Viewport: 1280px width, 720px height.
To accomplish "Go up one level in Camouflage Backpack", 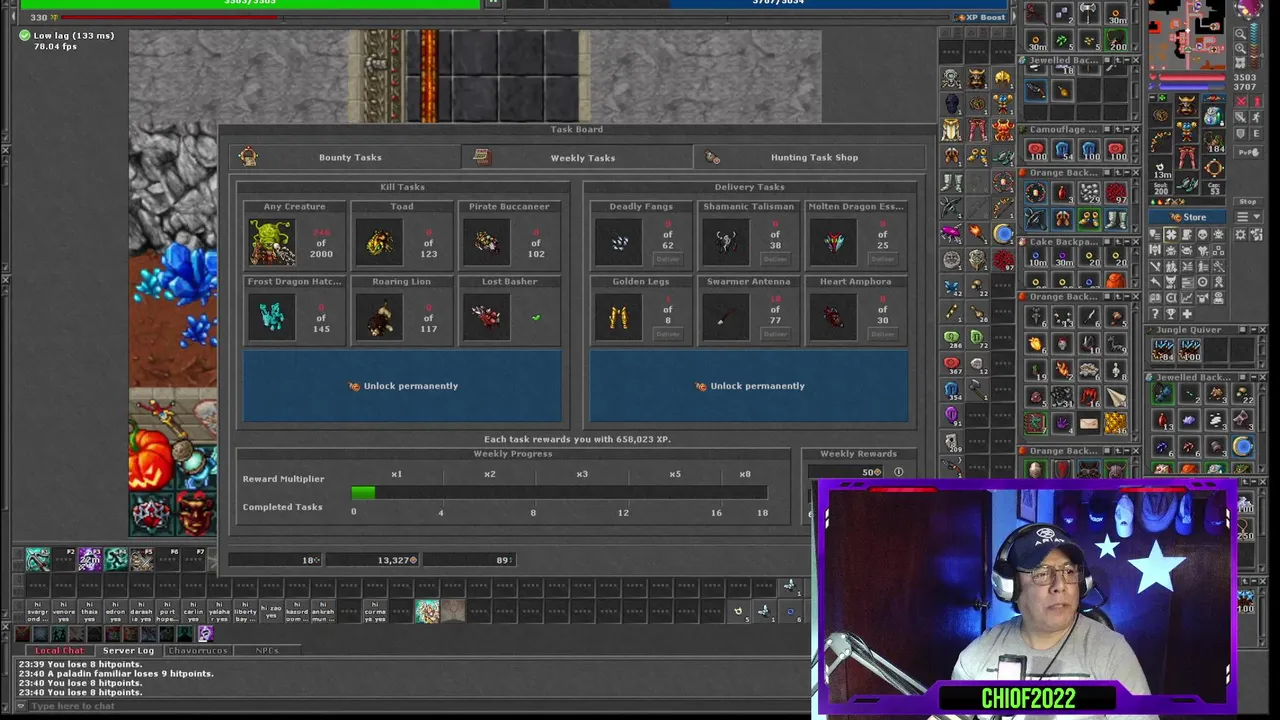I will pyautogui.click(x=1117, y=129).
